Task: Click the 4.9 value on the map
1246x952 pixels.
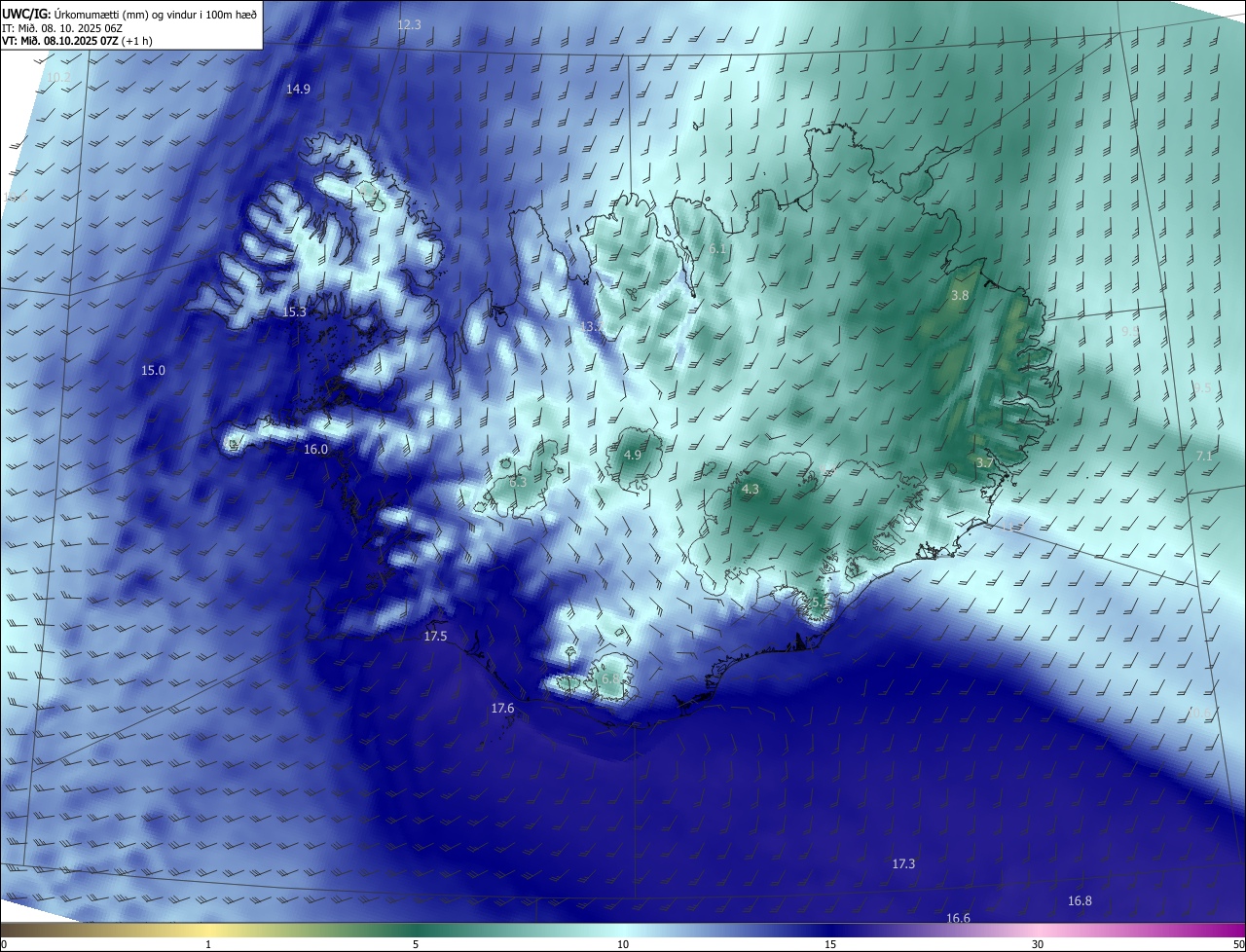Action: click(x=633, y=456)
